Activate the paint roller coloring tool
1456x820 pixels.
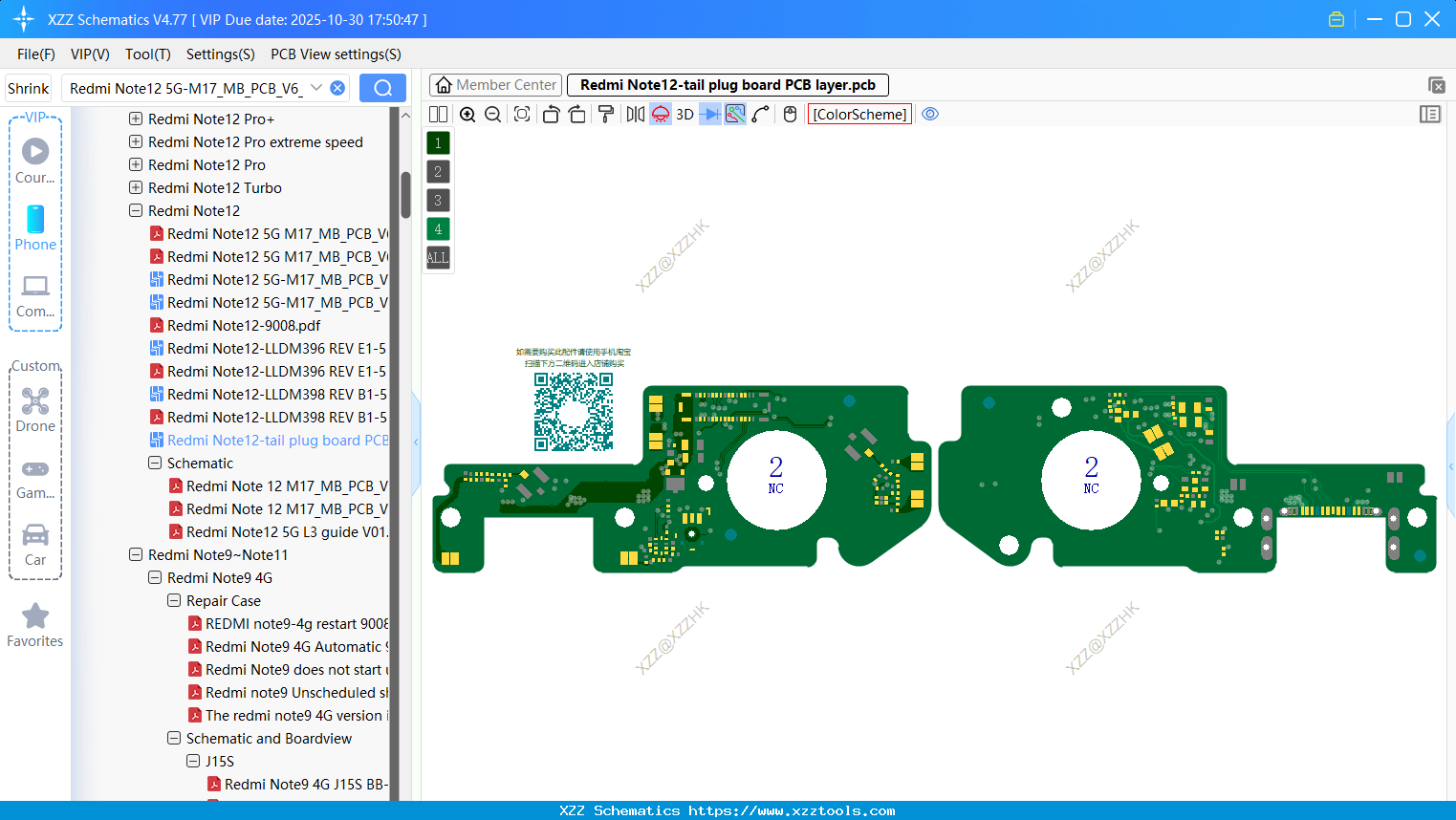pos(607,114)
